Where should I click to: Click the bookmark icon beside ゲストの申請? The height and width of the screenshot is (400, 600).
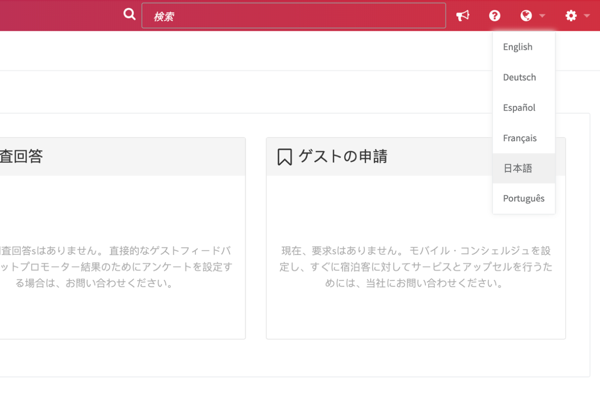pos(285,157)
